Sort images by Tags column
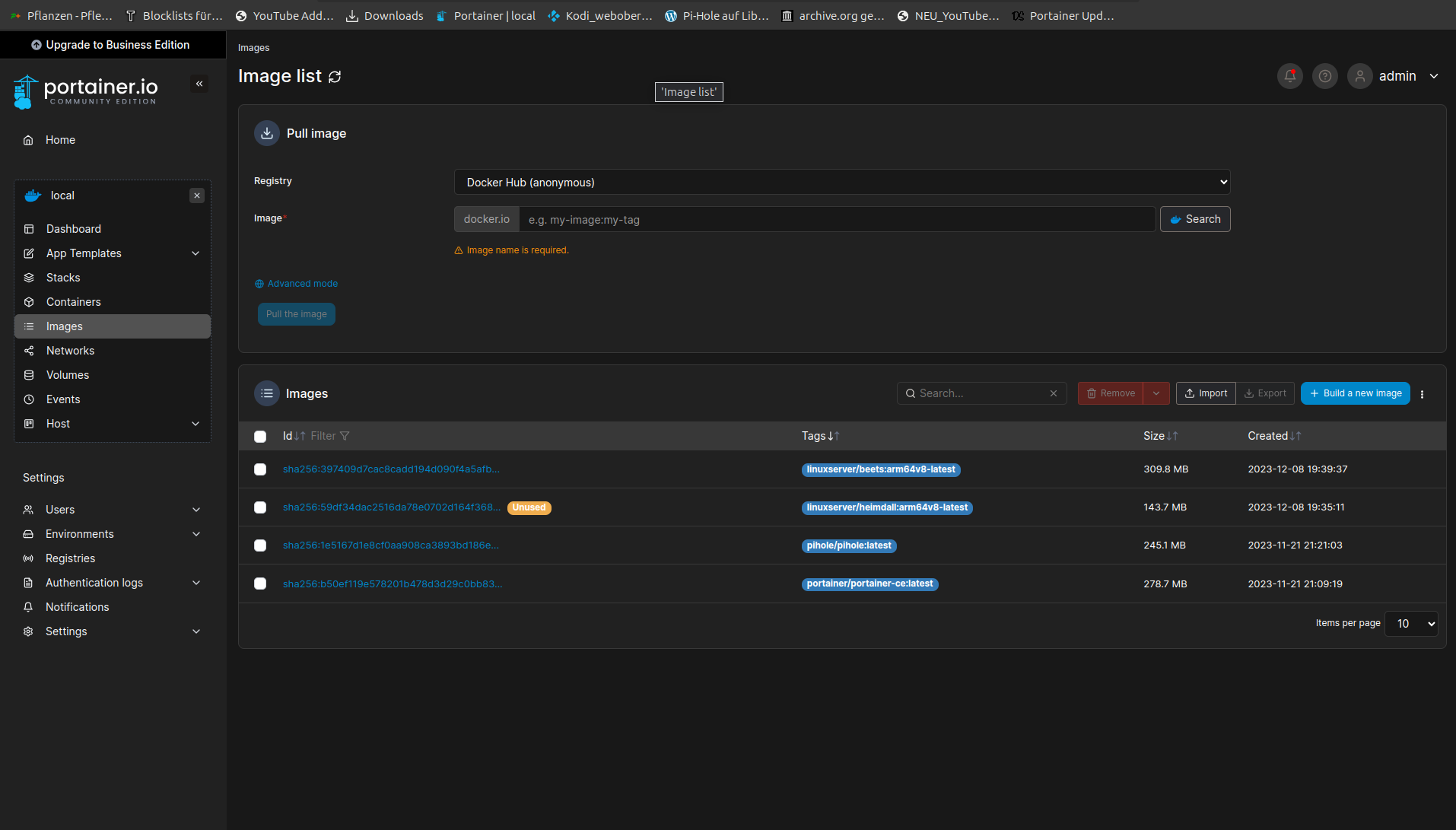This screenshot has height=830, width=1456. click(820, 436)
